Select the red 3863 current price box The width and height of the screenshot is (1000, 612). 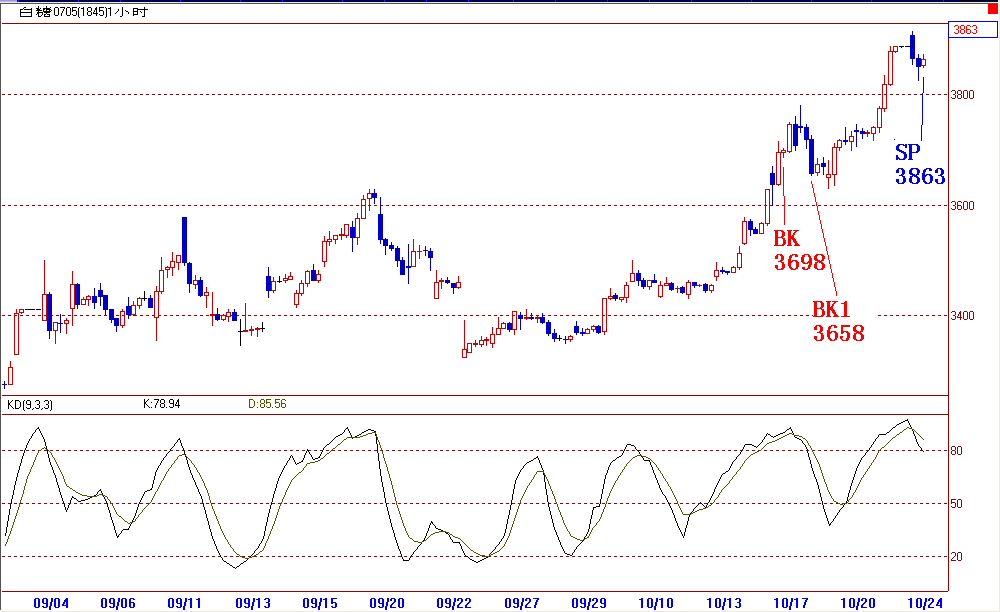pos(966,30)
